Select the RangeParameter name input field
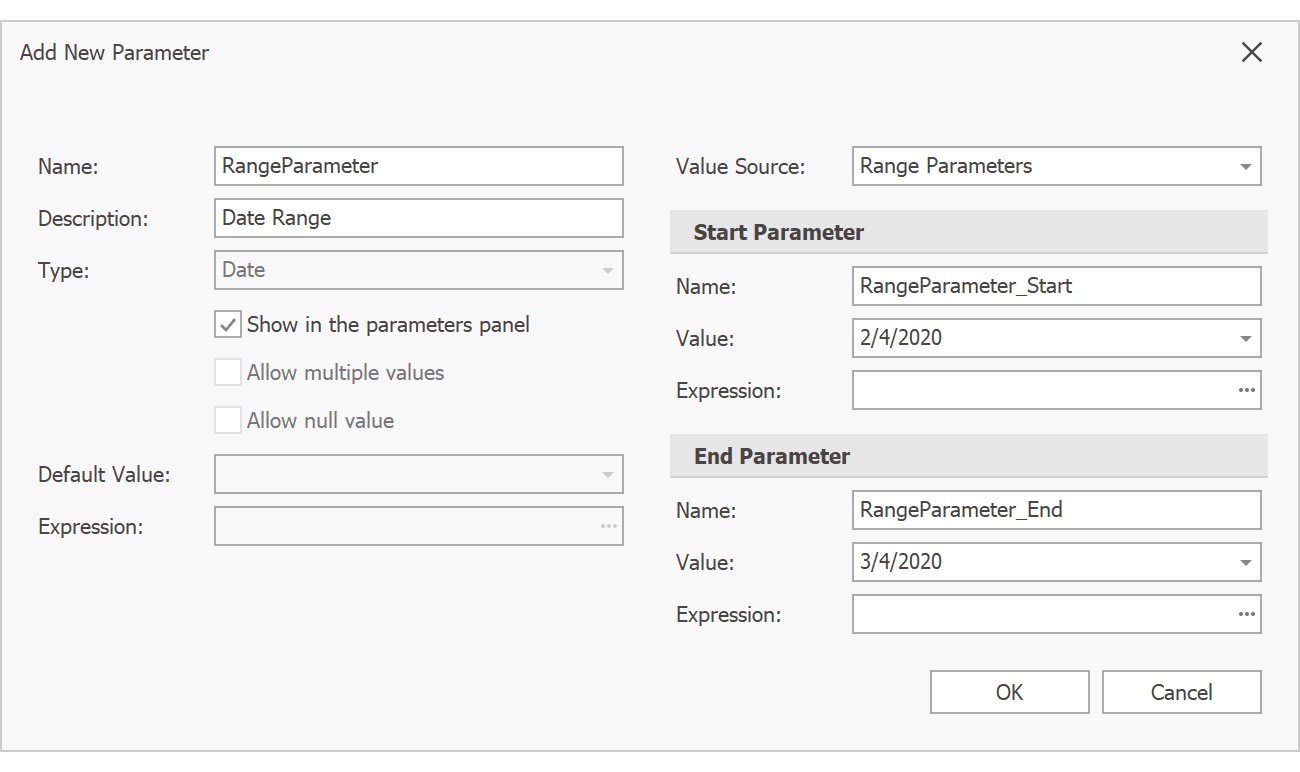The height and width of the screenshot is (772, 1300). pos(418,166)
